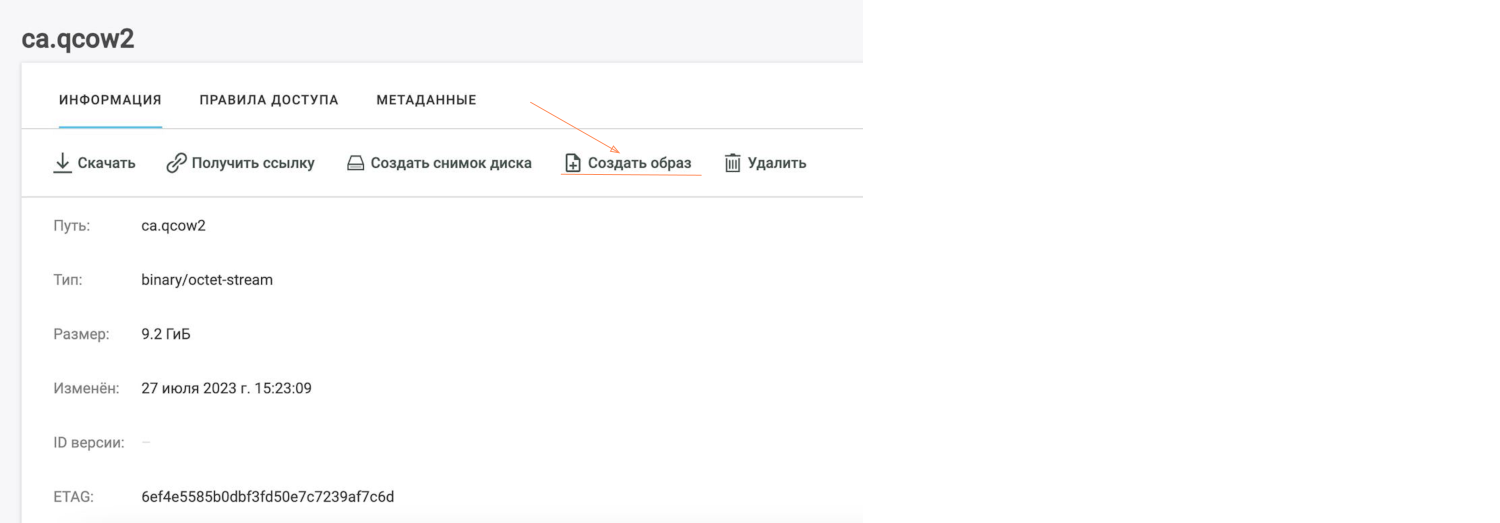Click the chain link icon

click(x=176, y=163)
